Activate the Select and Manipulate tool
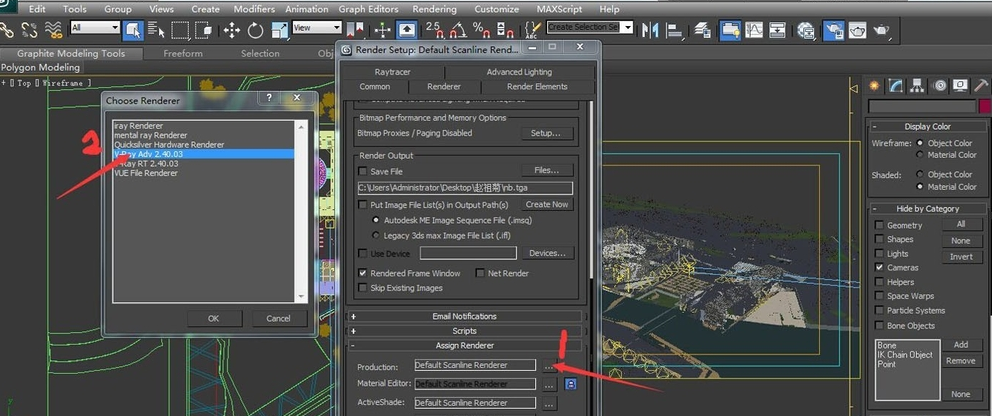This screenshot has width=992, height=416. (382, 30)
